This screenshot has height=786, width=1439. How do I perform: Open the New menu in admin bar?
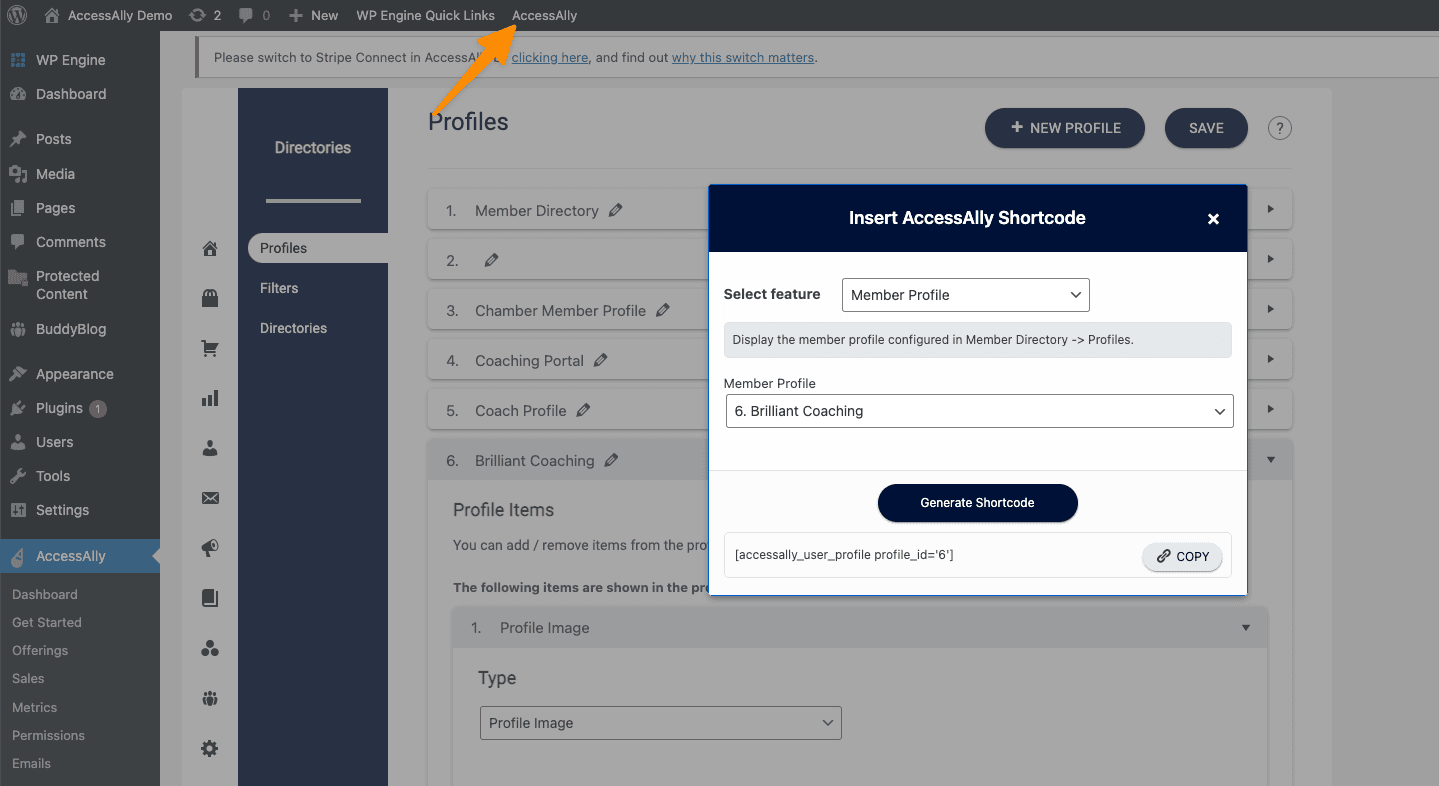click(313, 15)
